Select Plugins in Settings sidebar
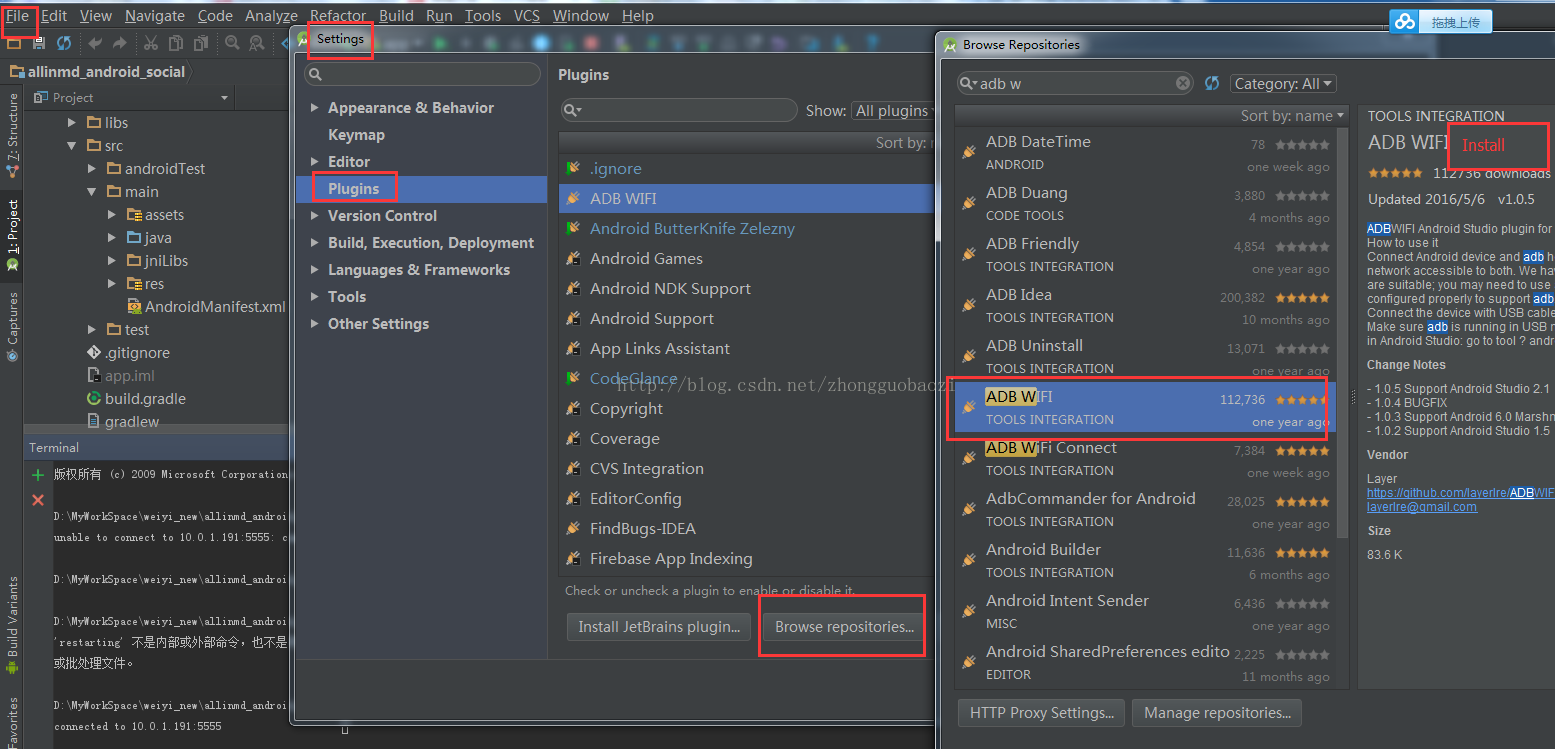This screenshot has height=749, width=1555. [x=353, y=189]
